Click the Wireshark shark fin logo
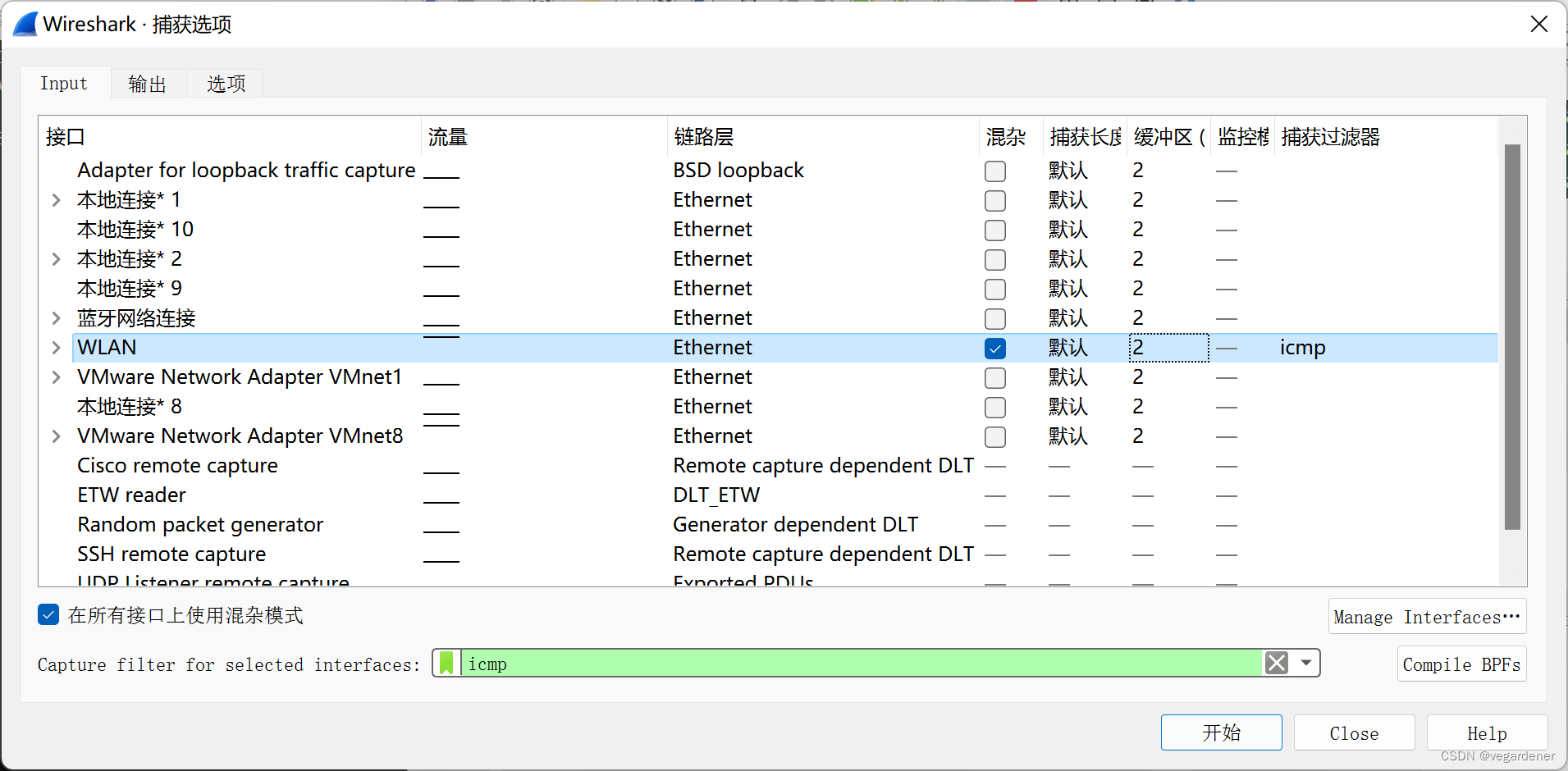 coord(25,24)
